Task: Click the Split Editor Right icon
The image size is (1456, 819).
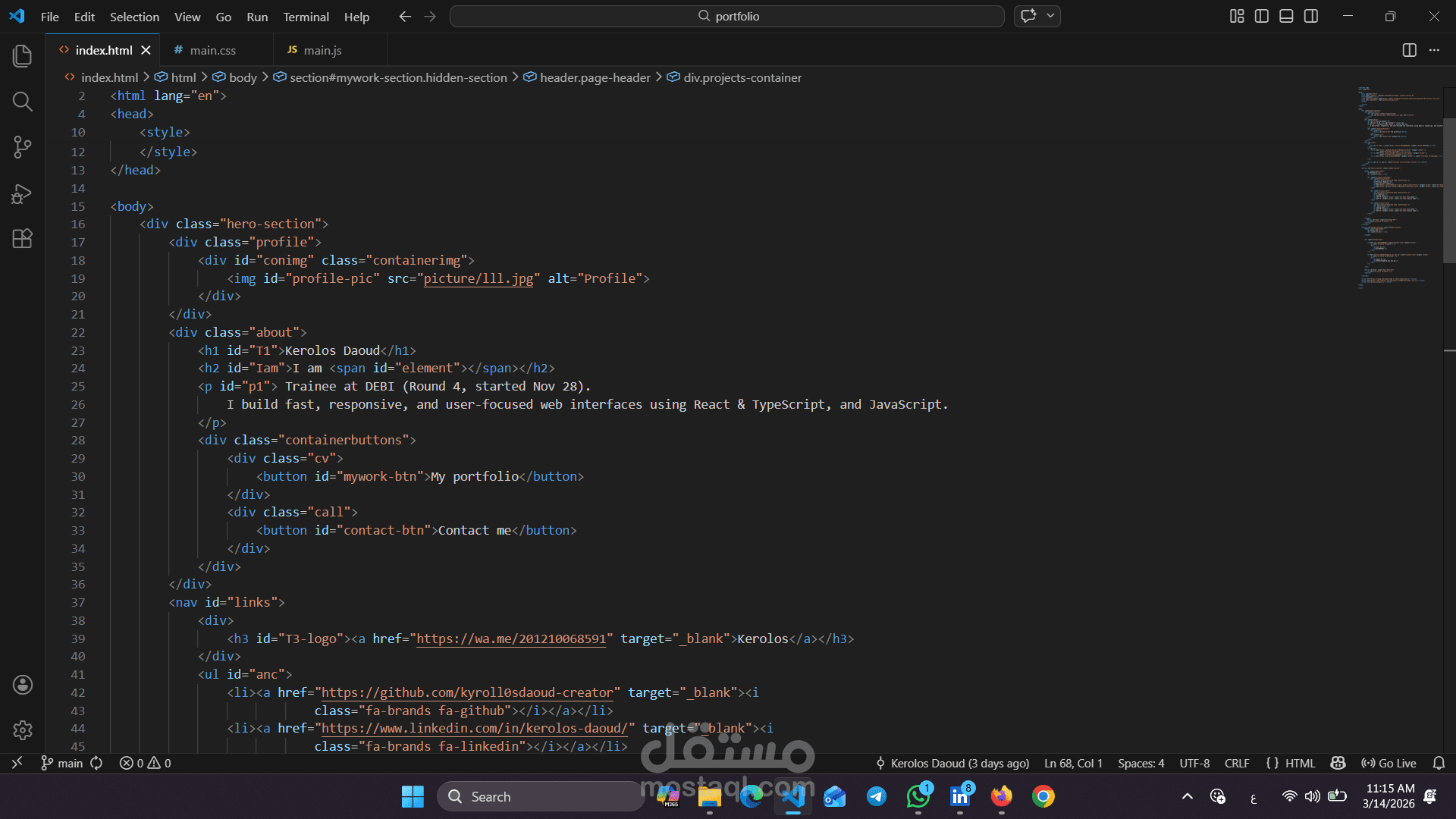Action: 1409,50
